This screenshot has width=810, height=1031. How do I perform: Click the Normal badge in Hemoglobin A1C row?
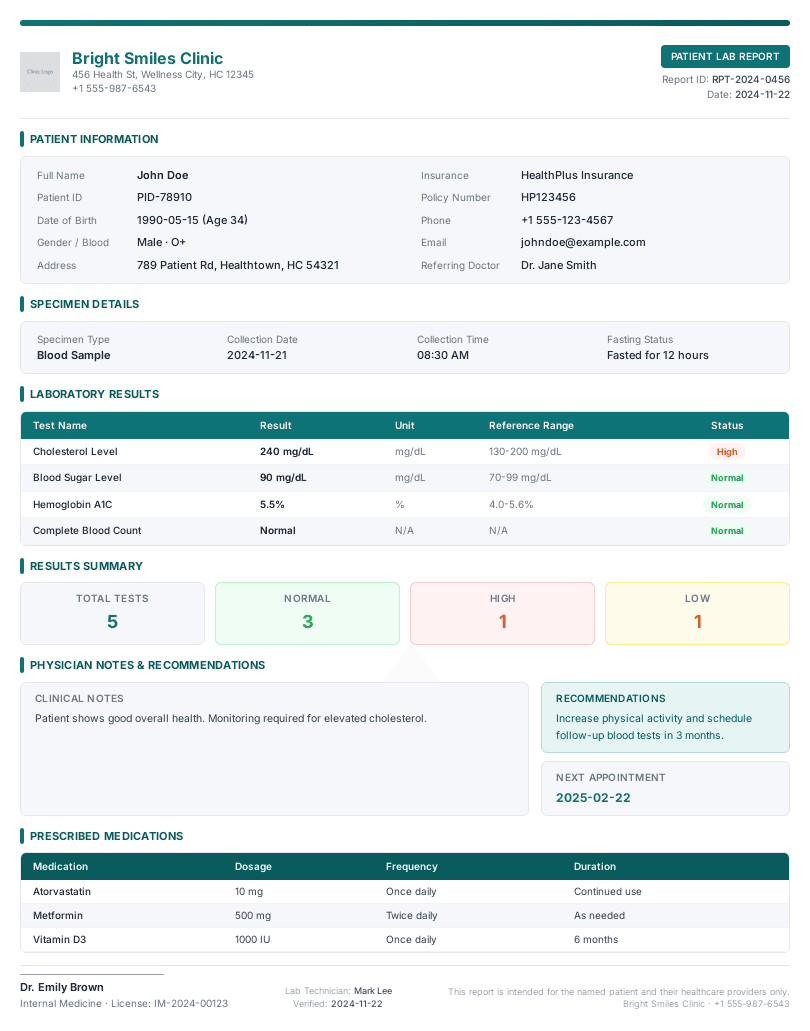click(x=727, y=505)
